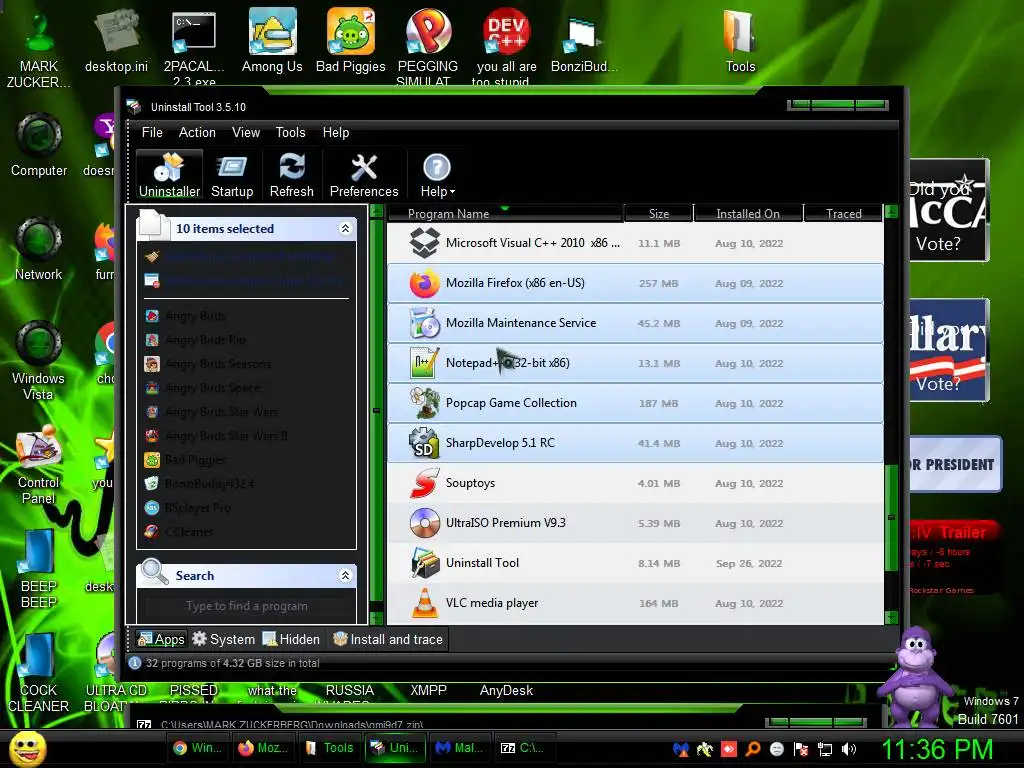
Task: Sort by the Size column header
Action: tap(658, 214)
